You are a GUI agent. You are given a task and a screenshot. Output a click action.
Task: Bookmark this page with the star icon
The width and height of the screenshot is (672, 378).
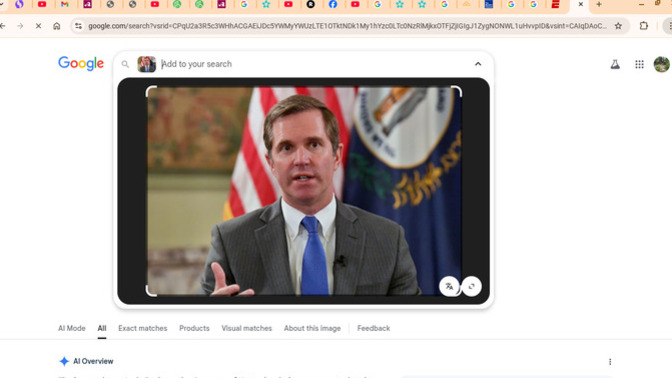[x=618, y=26]
